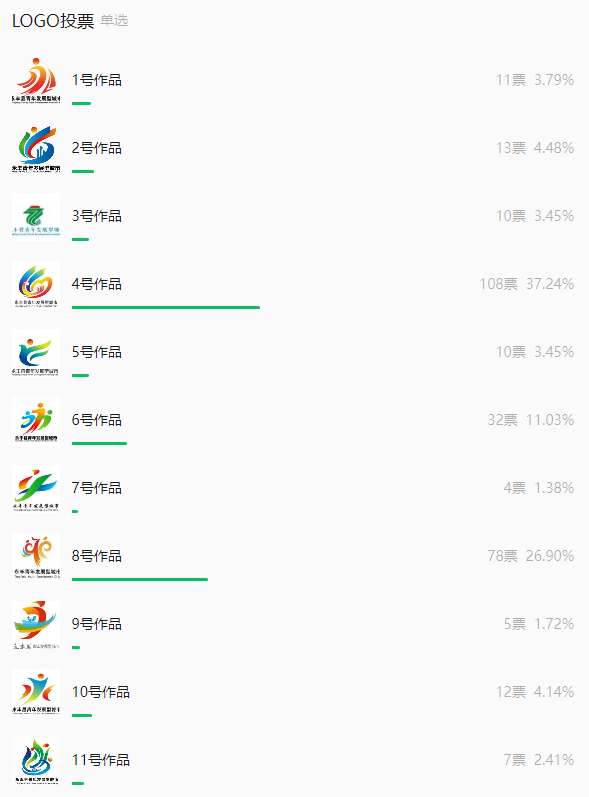View the 9号作品 logo thumbnail
The width and height of the screenshot is (589, 797).
point(36,626)
